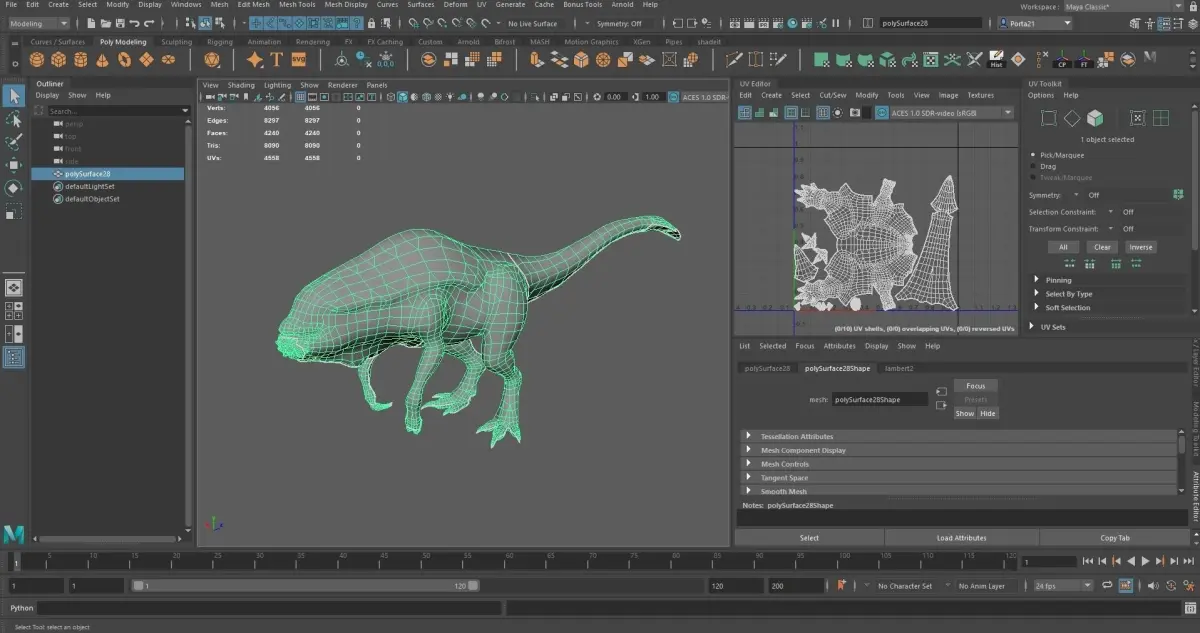Click the Load Attributes button
1200x633 pixels.
point(962,538)
